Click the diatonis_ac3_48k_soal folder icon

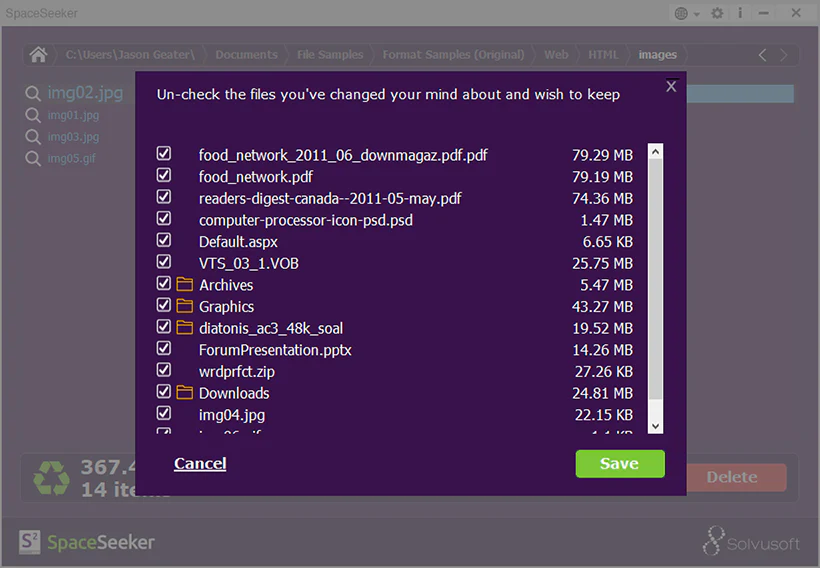pyautogui.click(x=185, y=327)
